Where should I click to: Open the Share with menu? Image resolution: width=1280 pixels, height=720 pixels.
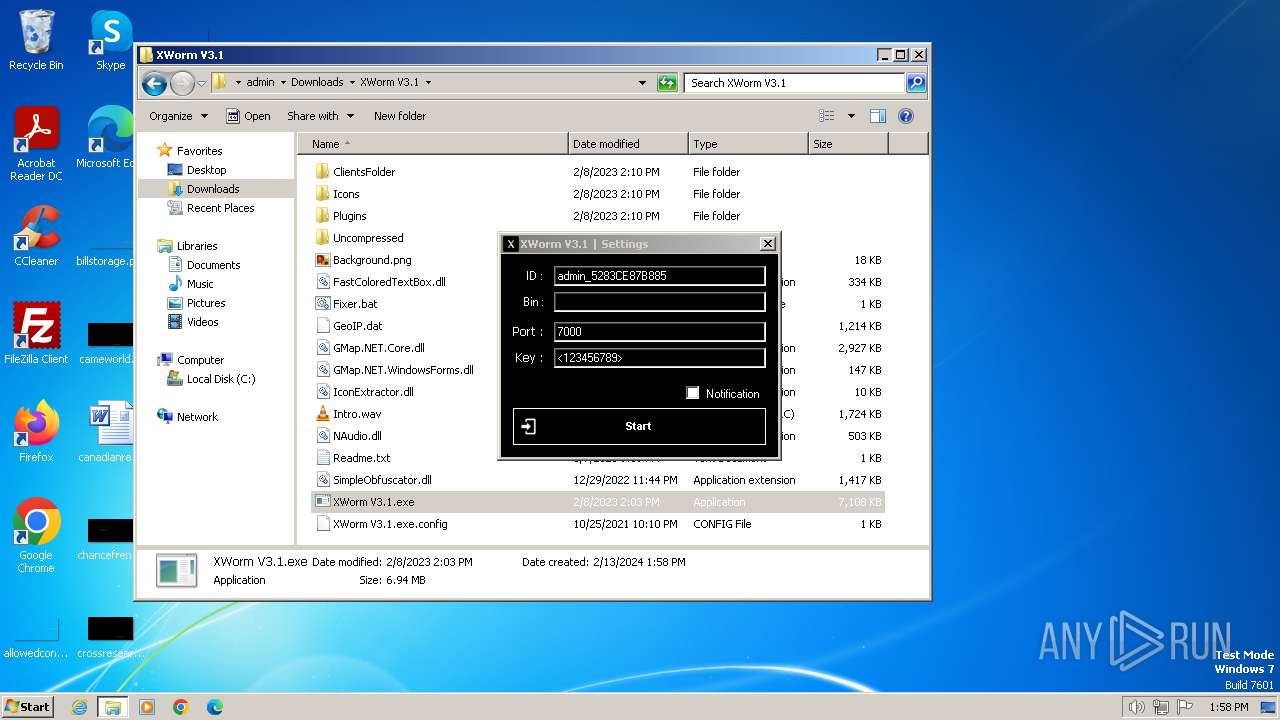point(319,116)
